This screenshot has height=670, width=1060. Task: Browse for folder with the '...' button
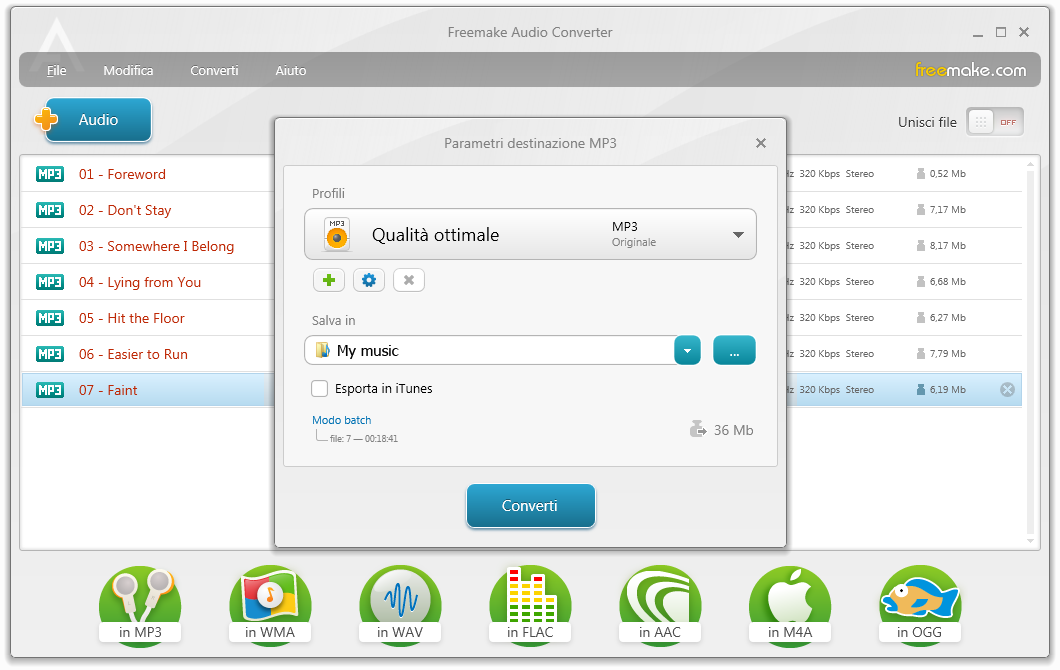734,350
